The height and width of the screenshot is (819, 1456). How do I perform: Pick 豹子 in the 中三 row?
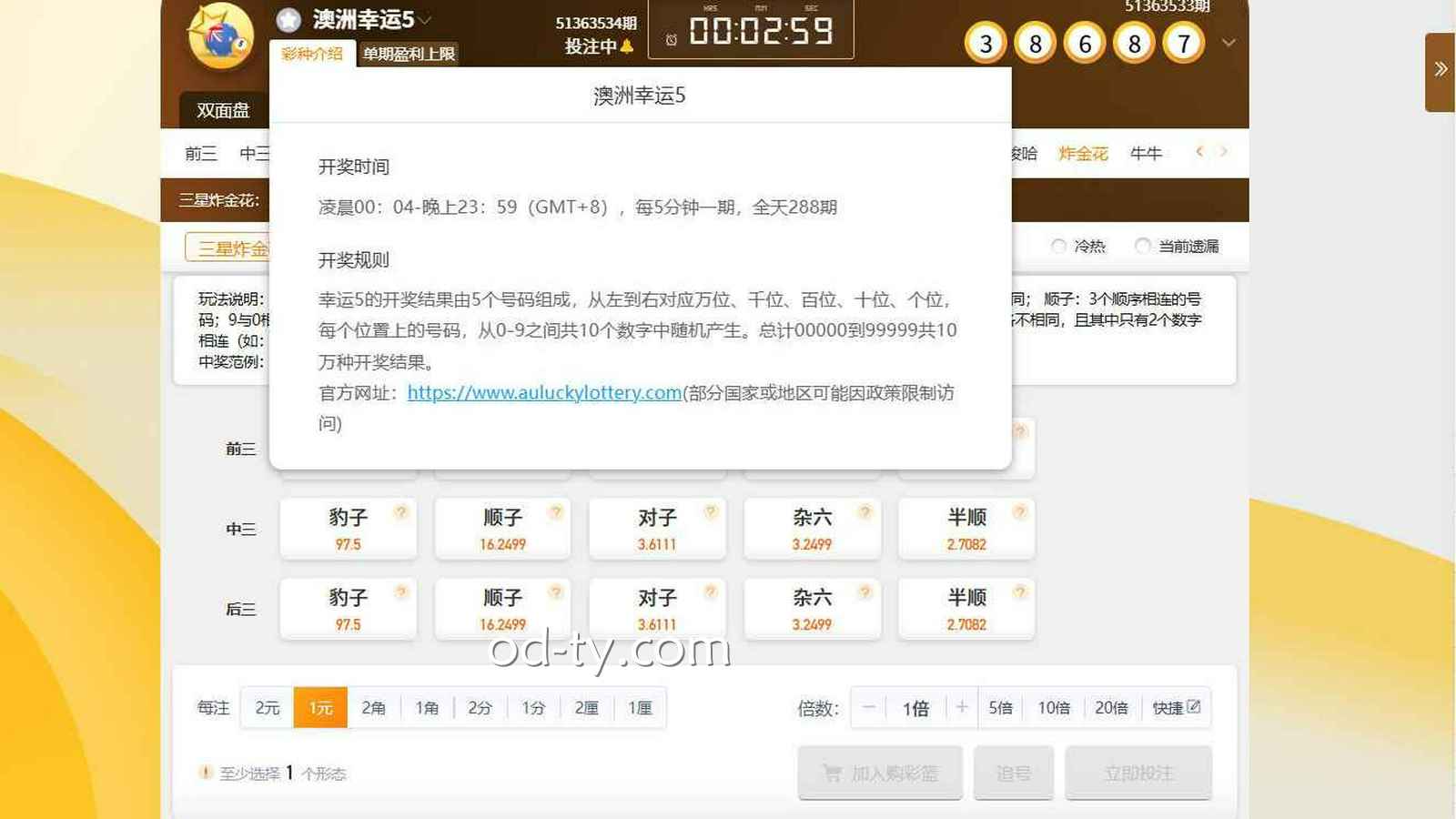tap(349, 529)
